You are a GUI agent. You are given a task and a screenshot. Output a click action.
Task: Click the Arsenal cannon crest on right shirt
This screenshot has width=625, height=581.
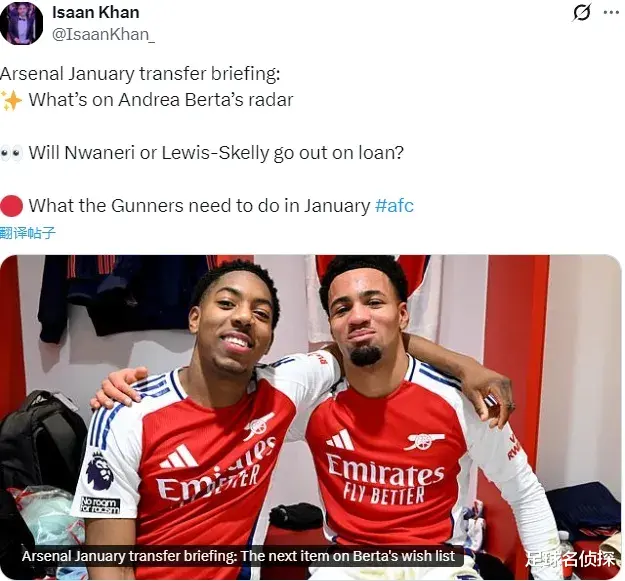(x=425, y=440)
